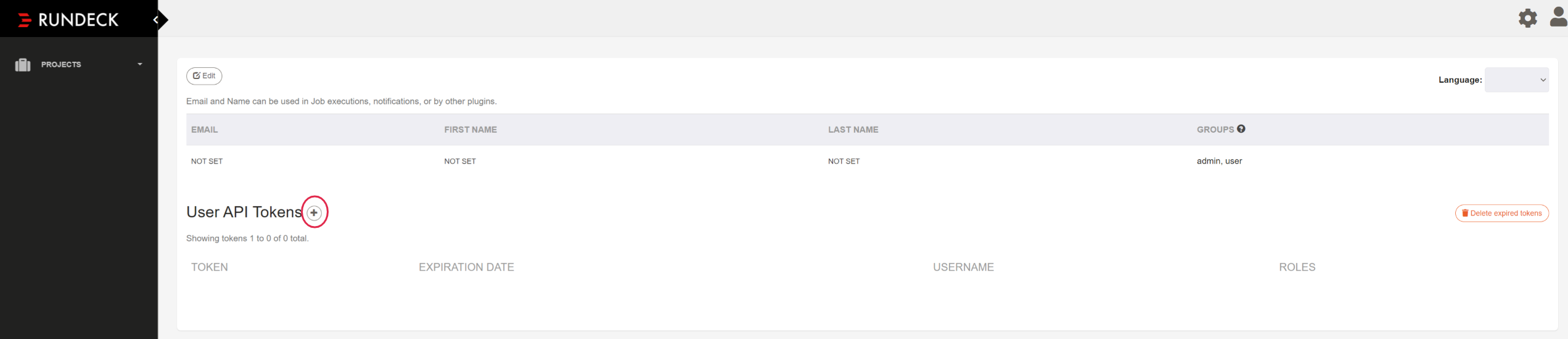Open the user profile menu icon
1568x339 pixels.
coord(1558,17)
